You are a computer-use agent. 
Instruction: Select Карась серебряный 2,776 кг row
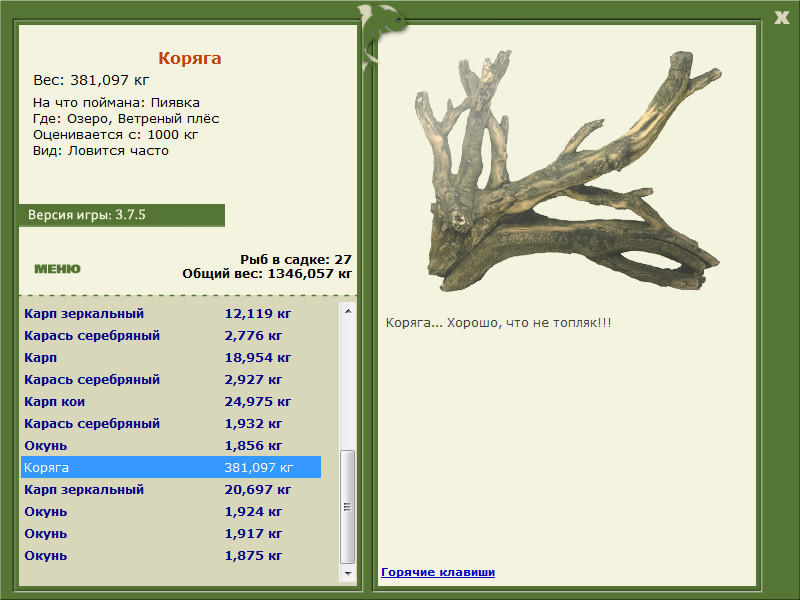(x=171, y=335)
